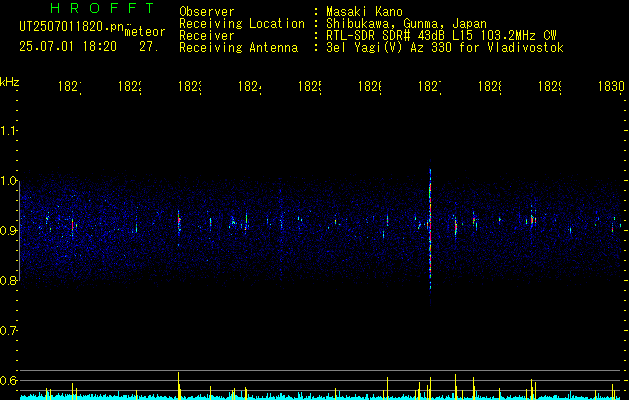Select the observer name Masaki Kano

tap(364, 12)
